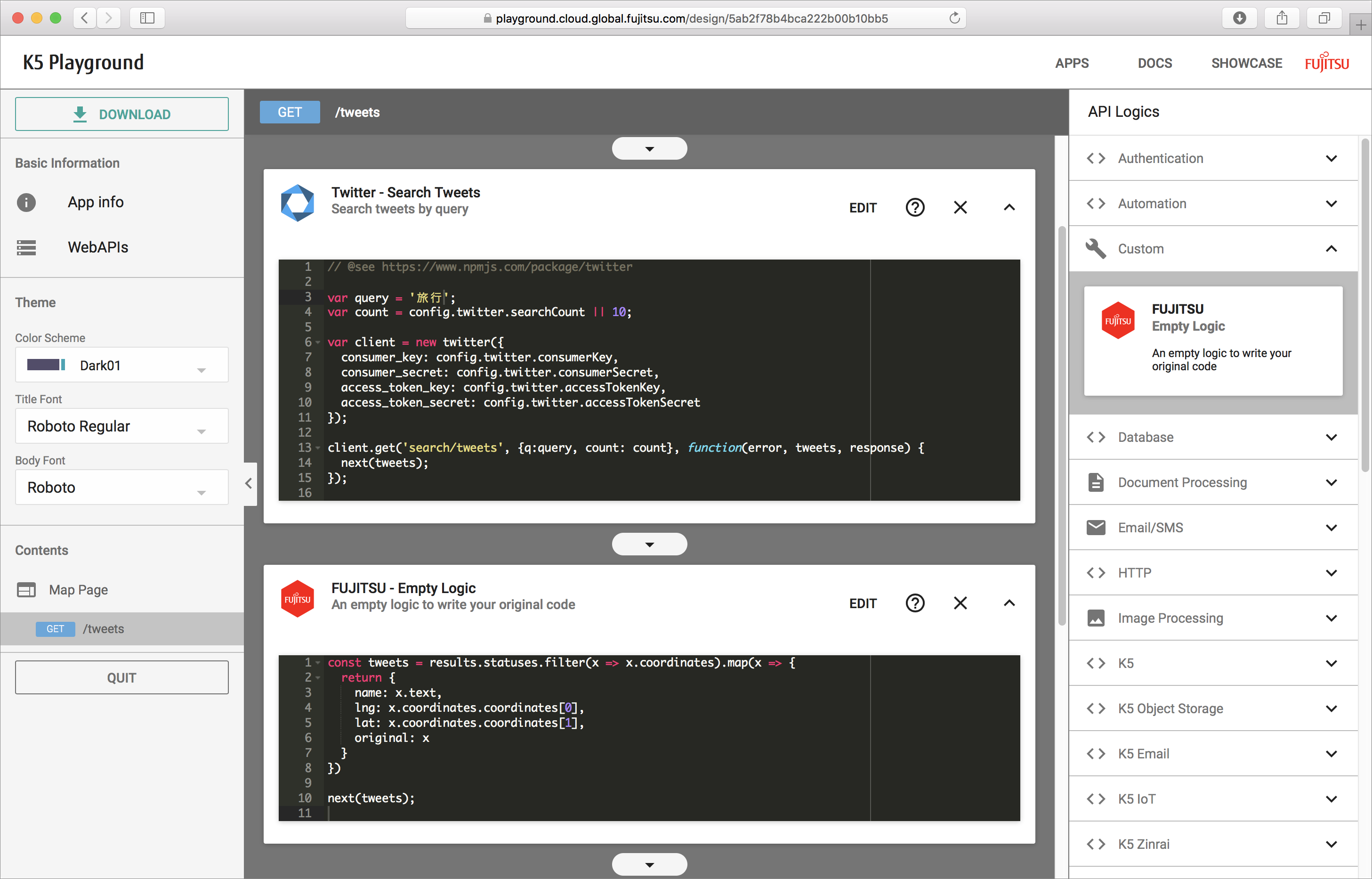Remove the Twitter Search Tweets logic

click(960, 207)
